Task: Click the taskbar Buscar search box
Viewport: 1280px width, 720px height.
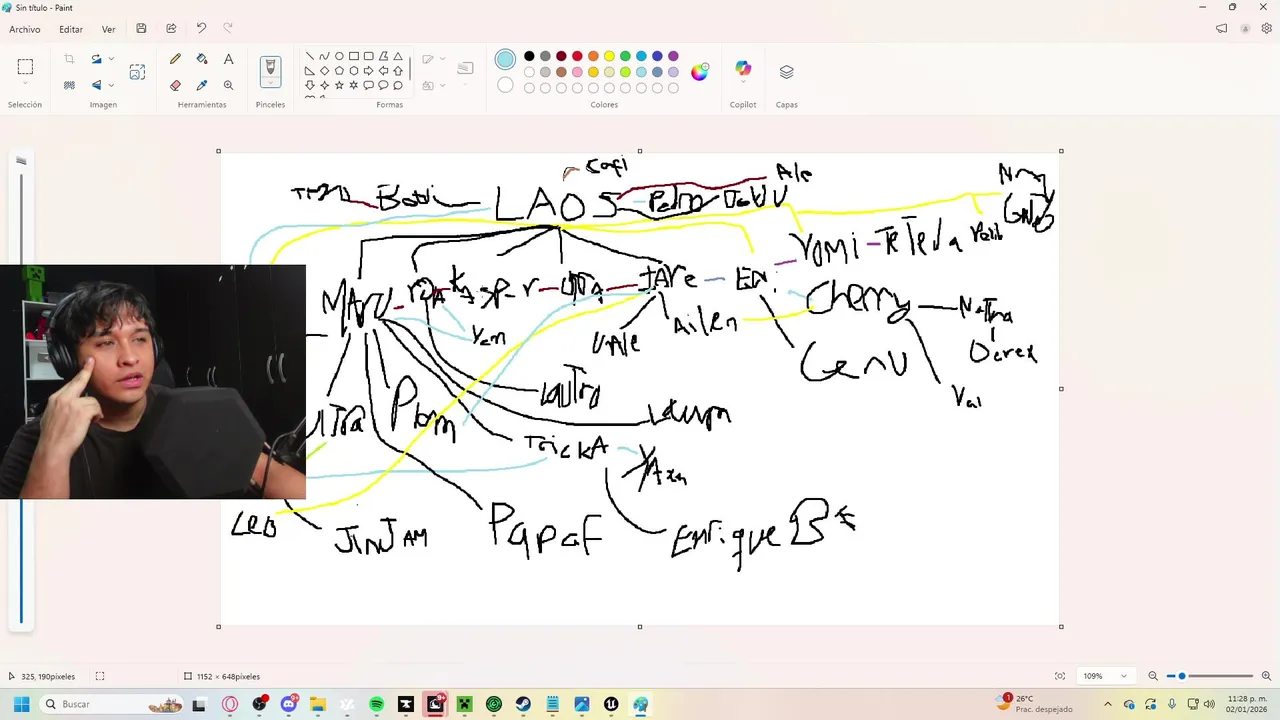Action: (113, 704)
